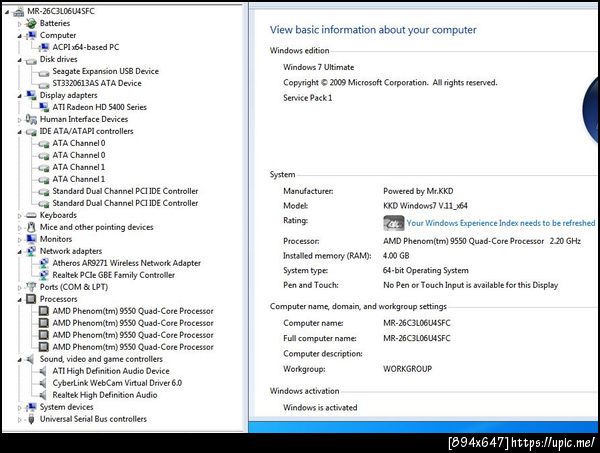This screenshot has height=453, width=600.
Task: Select the first Standard Dual Channel PCI IDE Controller
Action: tap(125, 191)
